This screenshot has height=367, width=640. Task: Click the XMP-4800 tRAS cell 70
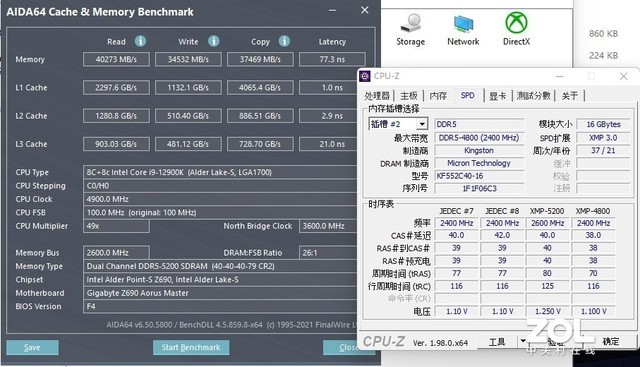[593, 273]
